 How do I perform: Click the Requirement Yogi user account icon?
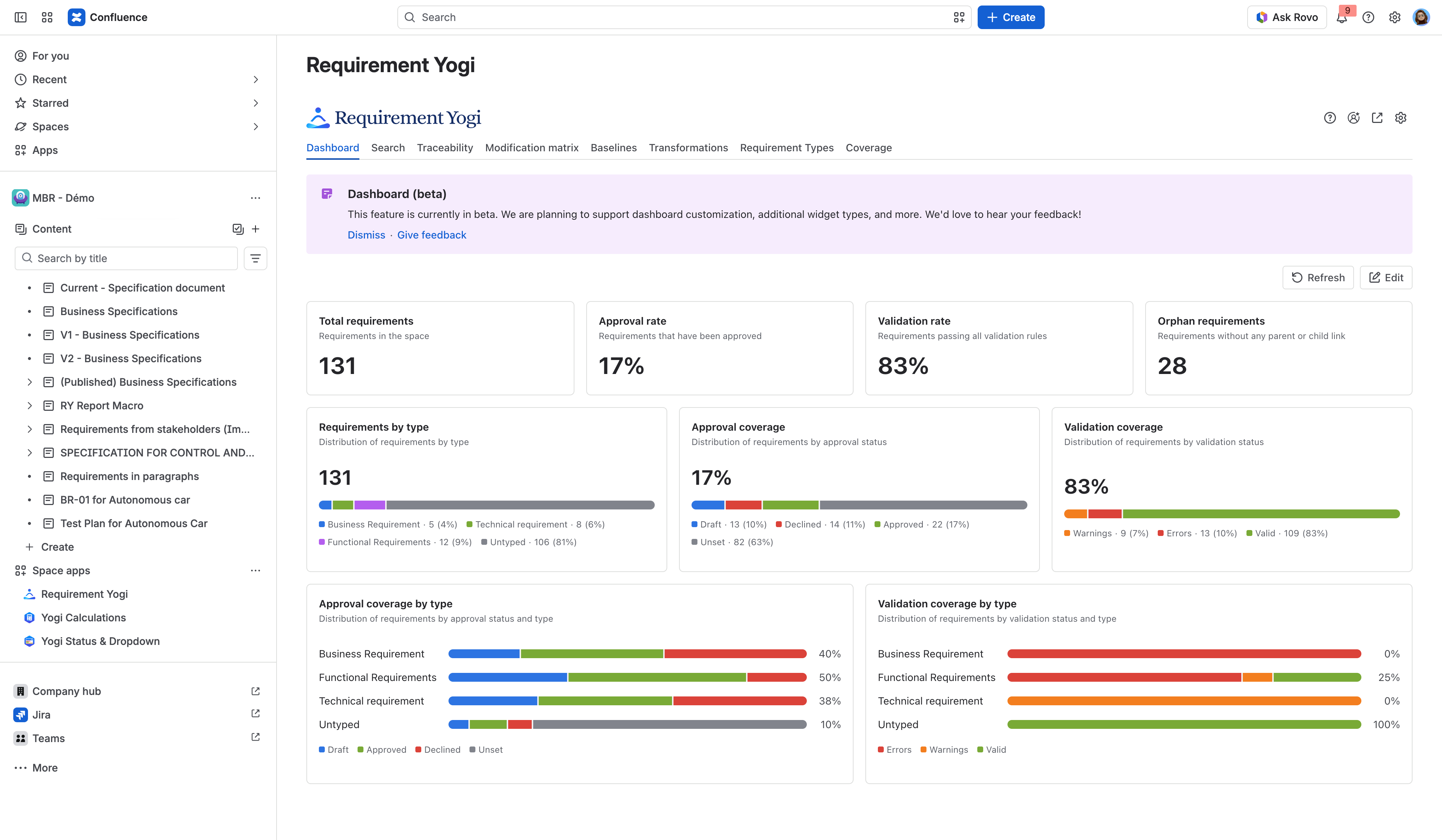point(1353,118)
